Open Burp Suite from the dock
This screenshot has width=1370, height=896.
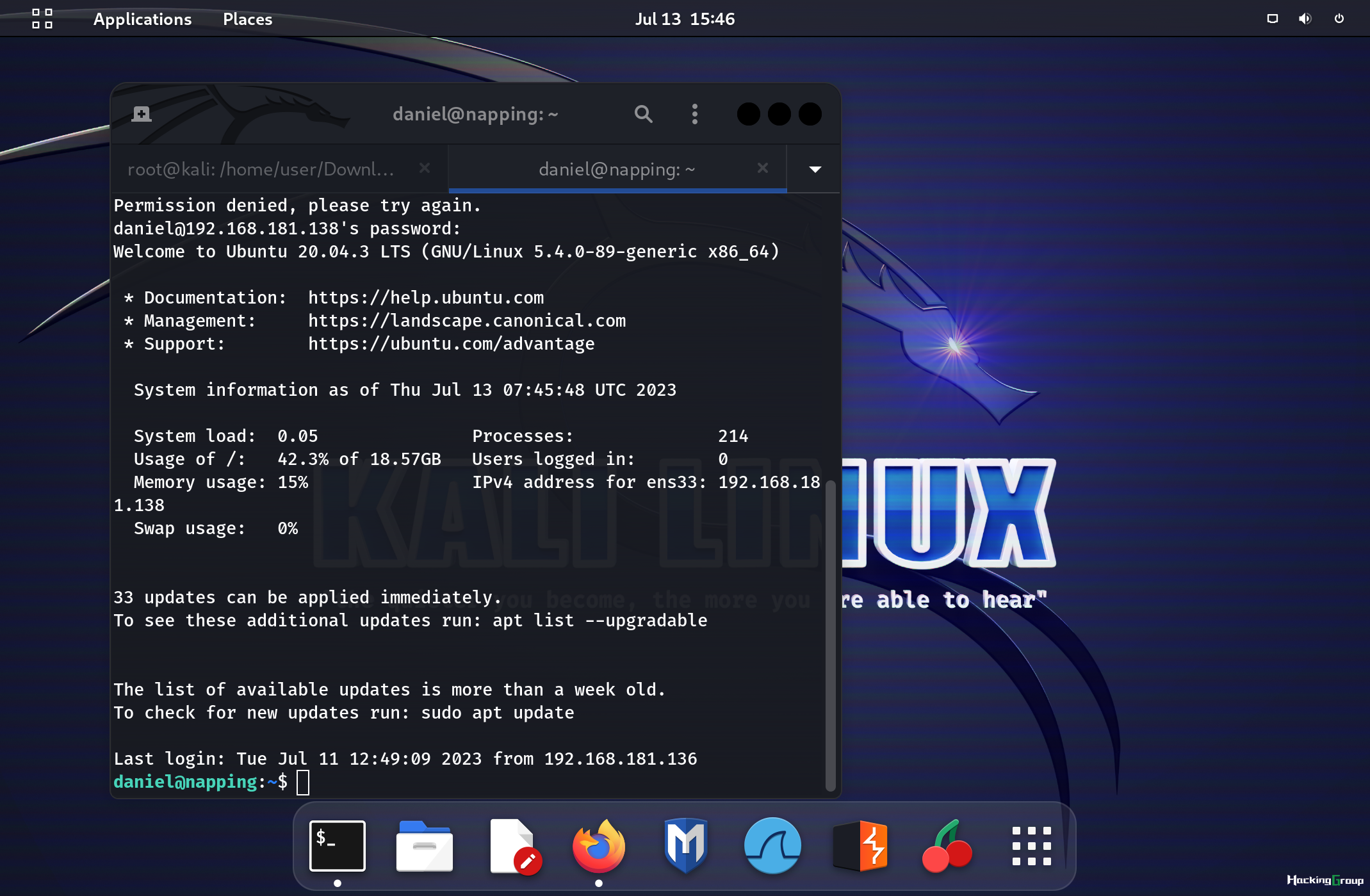click(860, 845)
